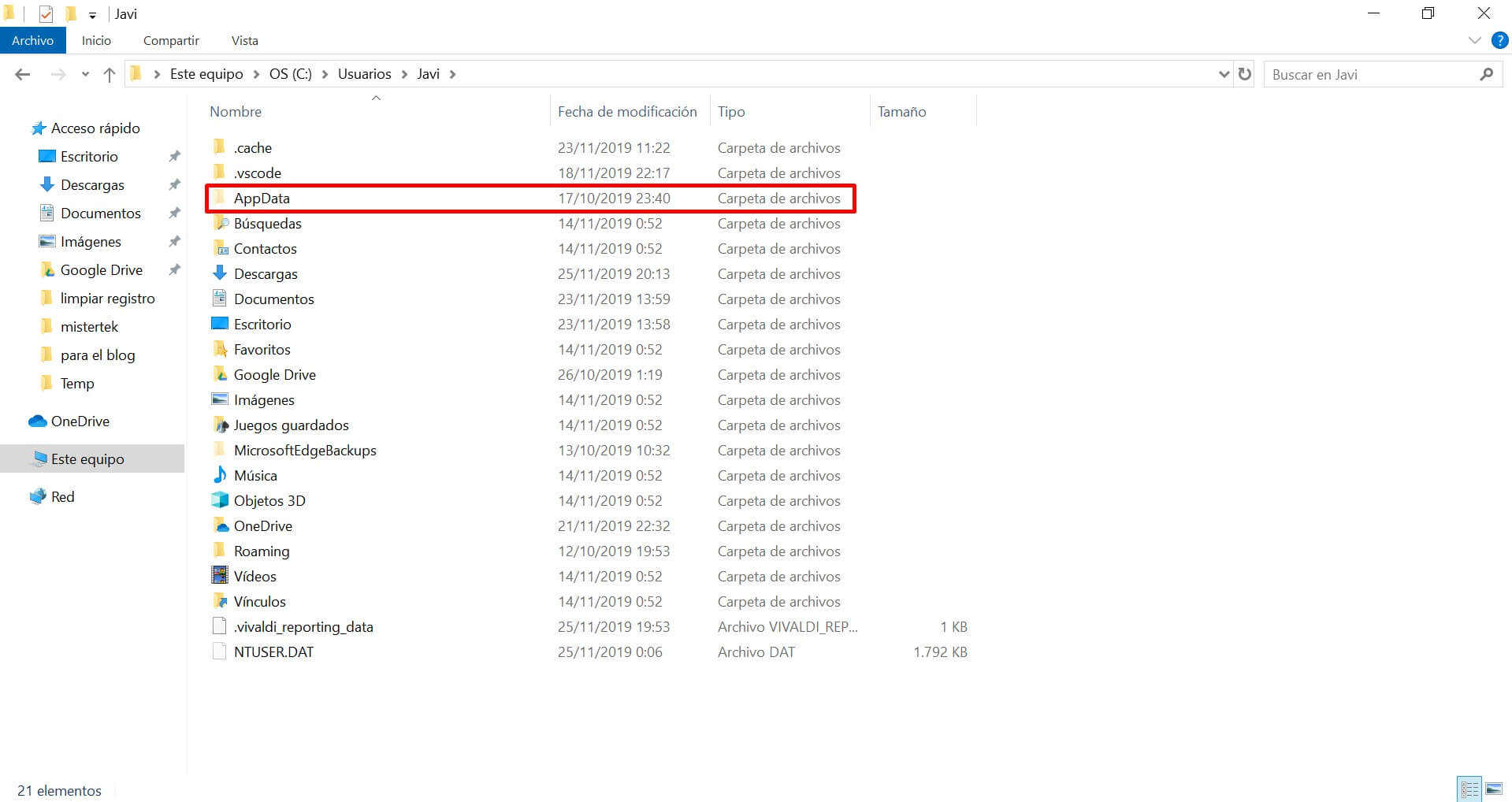This screenshot has height=802, width=1512.
Task: Click the Javi breadcrumb
Action: tap(428, 74)
